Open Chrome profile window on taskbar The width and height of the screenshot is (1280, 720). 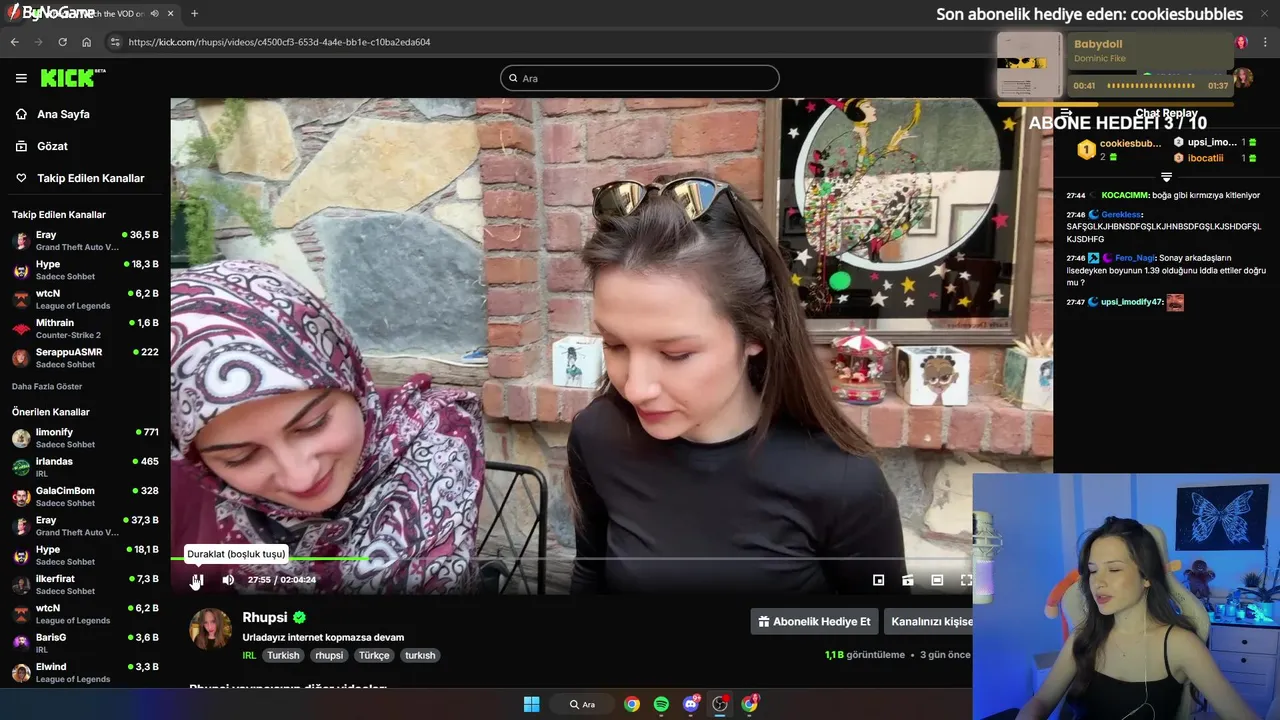[750, 704]
